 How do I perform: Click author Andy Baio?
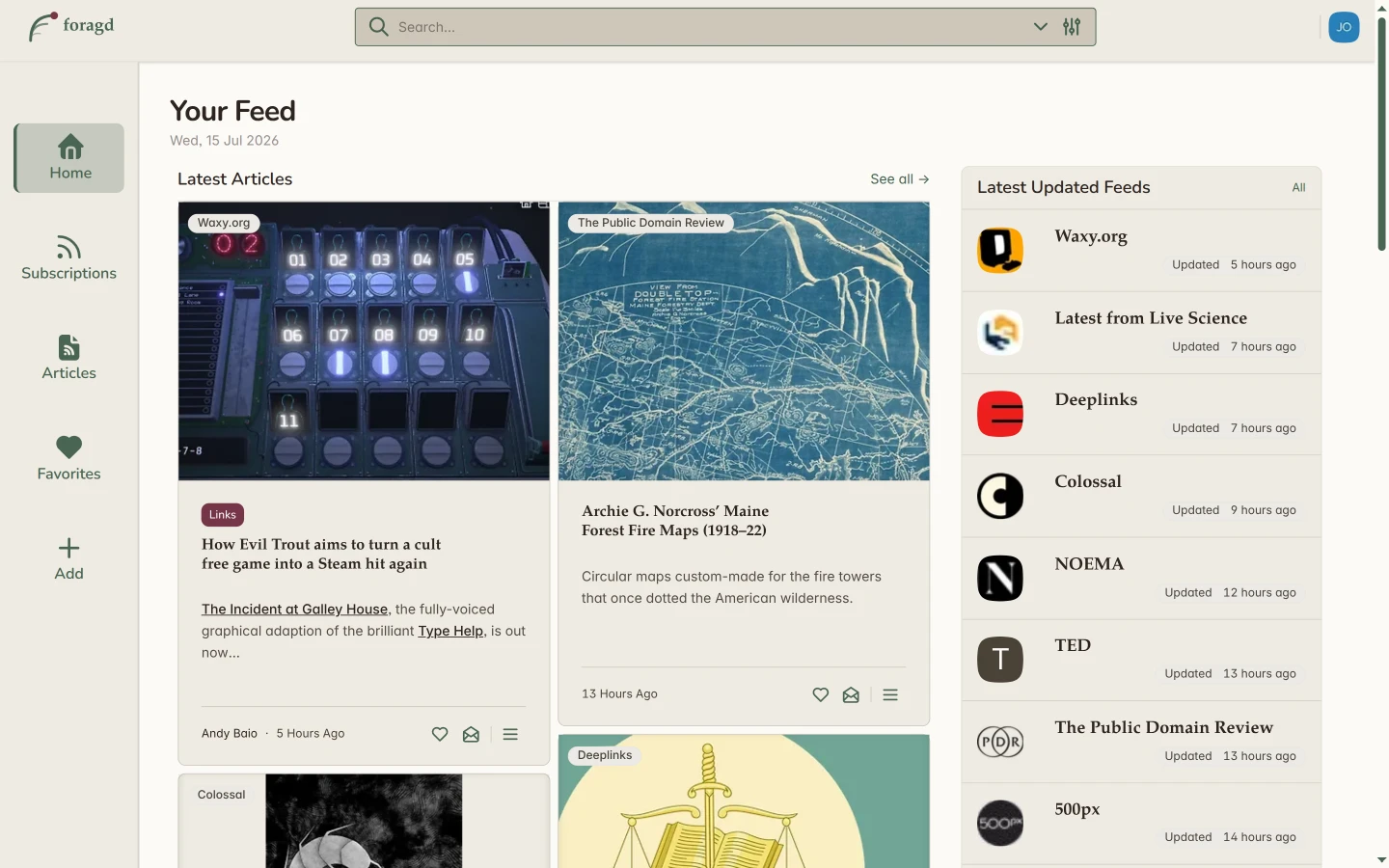(x=230, y=734)
